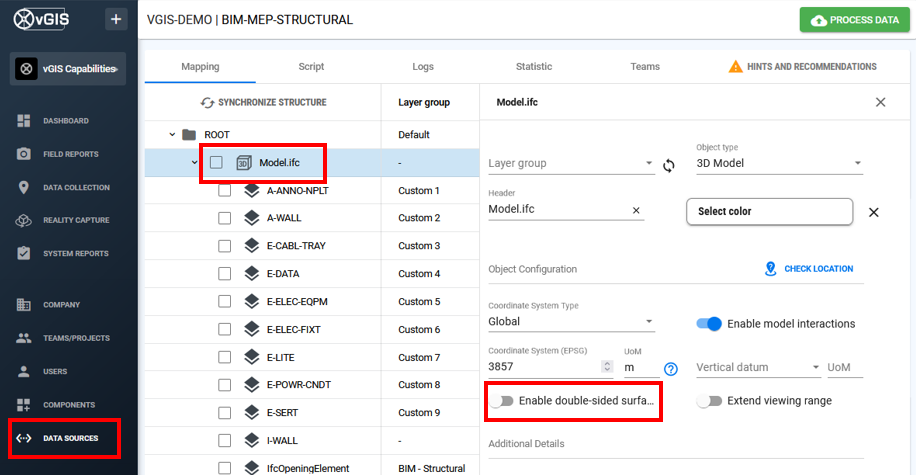The image size is (916, 475).
Task: Open Field Reports camera icon
Action: (23, 154)
